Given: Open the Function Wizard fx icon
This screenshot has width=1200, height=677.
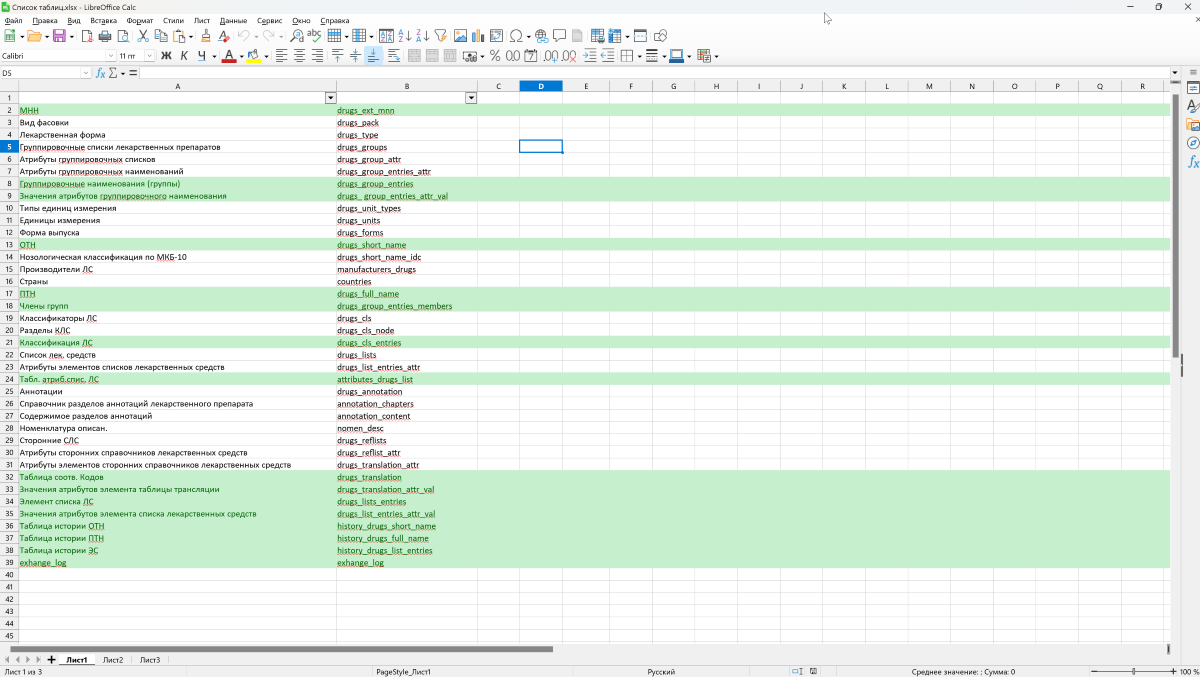Looking at the screenshot, I should tap(100, 73).
